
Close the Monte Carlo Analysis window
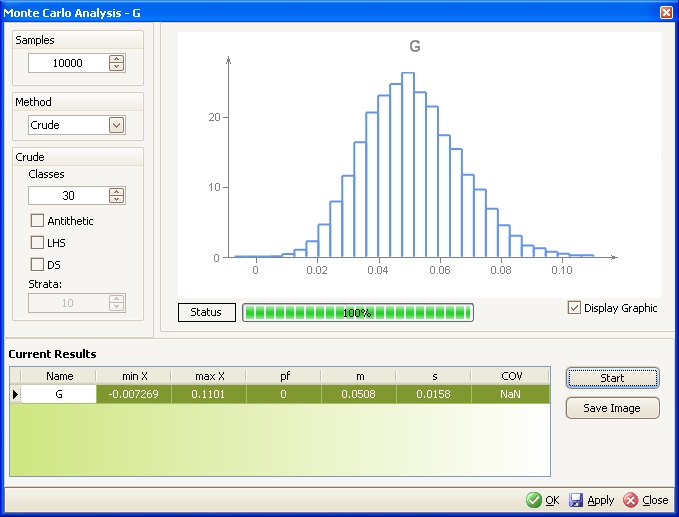point(666,12)
